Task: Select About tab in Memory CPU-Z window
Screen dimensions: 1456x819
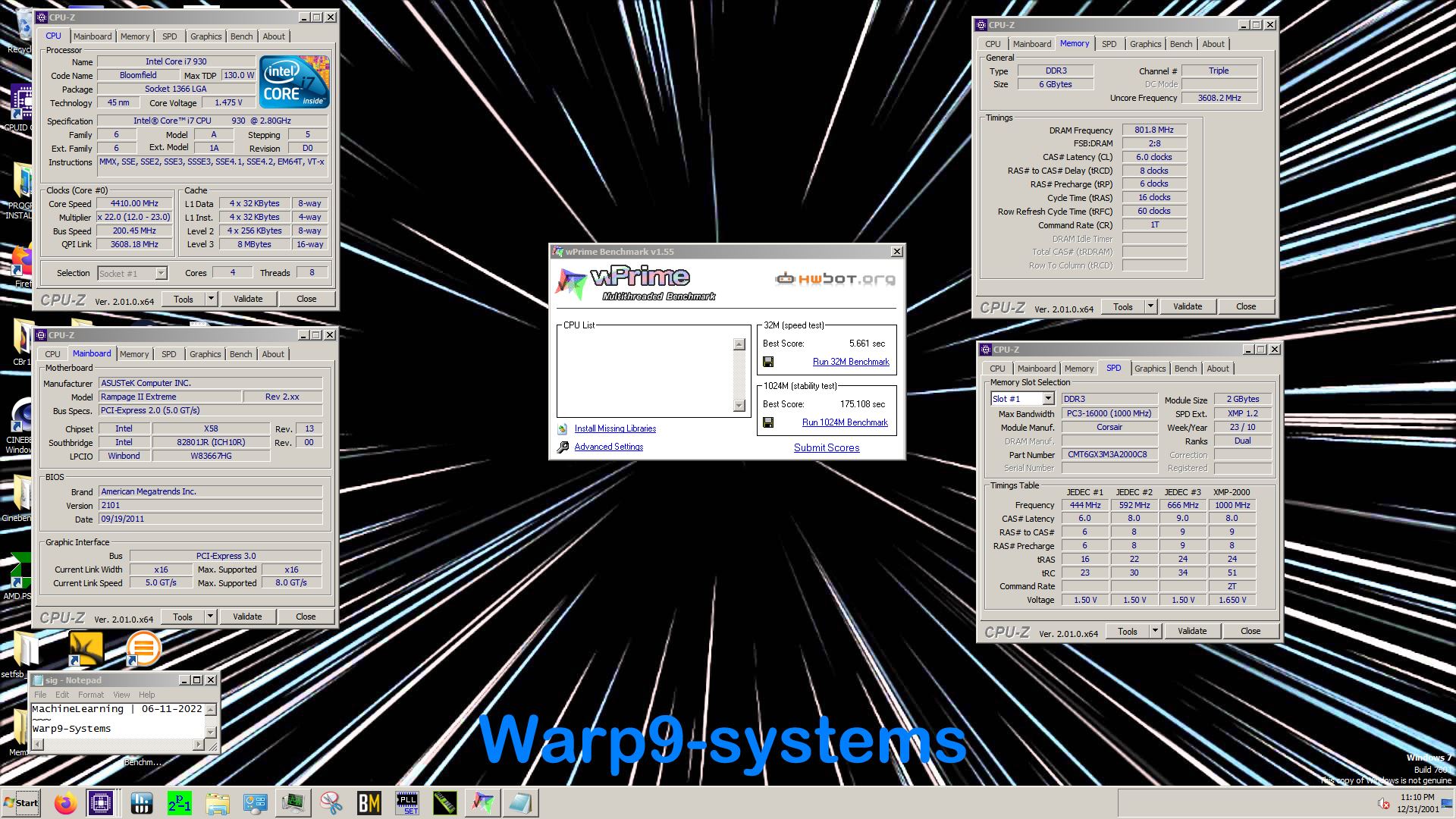Action: pyautogui.click(x=1213, y=44)
